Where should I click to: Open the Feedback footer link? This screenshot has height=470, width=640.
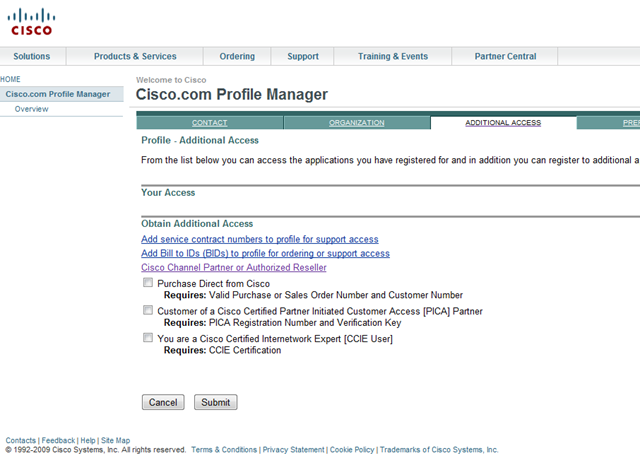58,440
